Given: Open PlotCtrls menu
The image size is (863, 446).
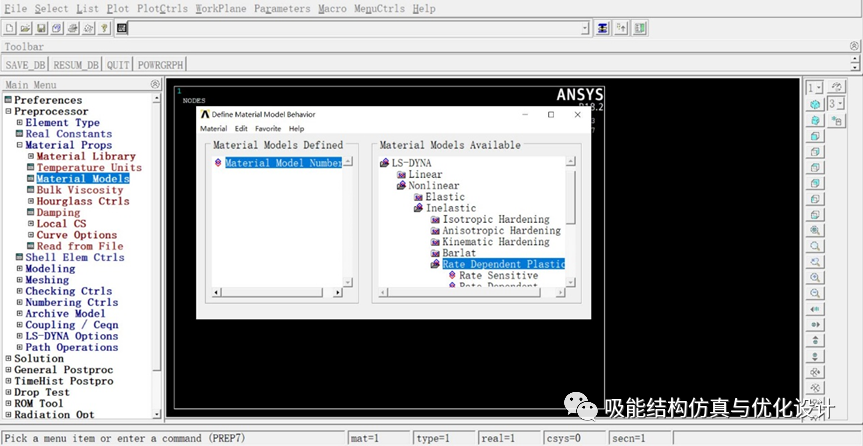Looking at the screenshot, I should [x=162, y=8].
